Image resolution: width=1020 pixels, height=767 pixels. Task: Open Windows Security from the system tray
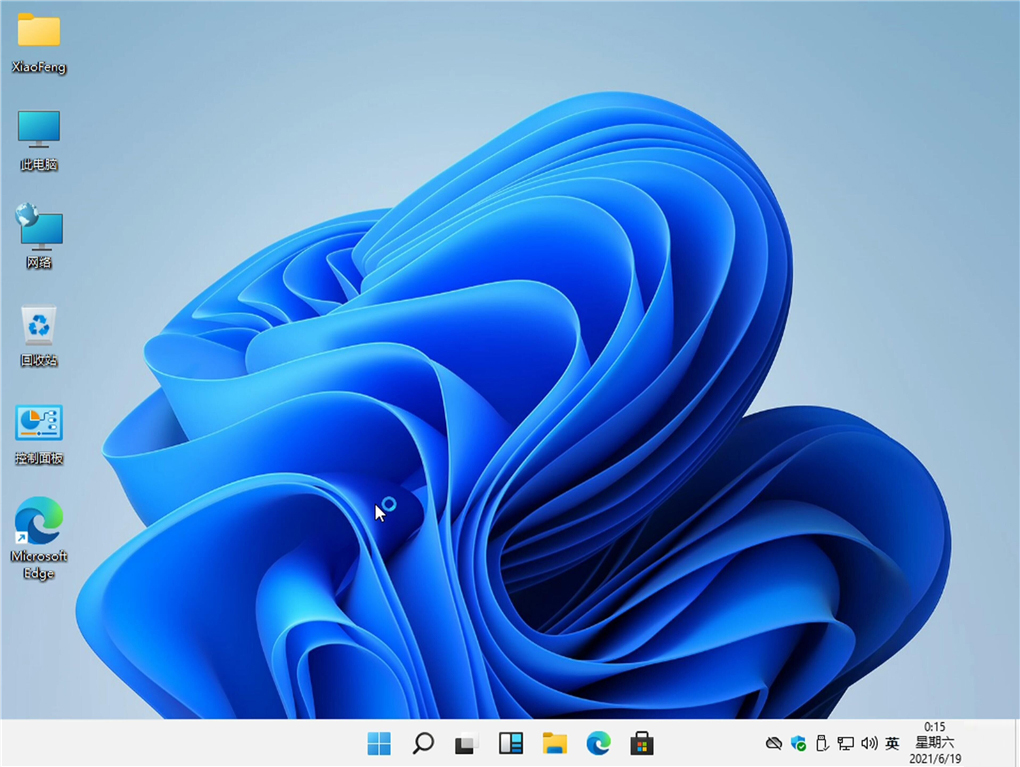(x=798, y=743)
